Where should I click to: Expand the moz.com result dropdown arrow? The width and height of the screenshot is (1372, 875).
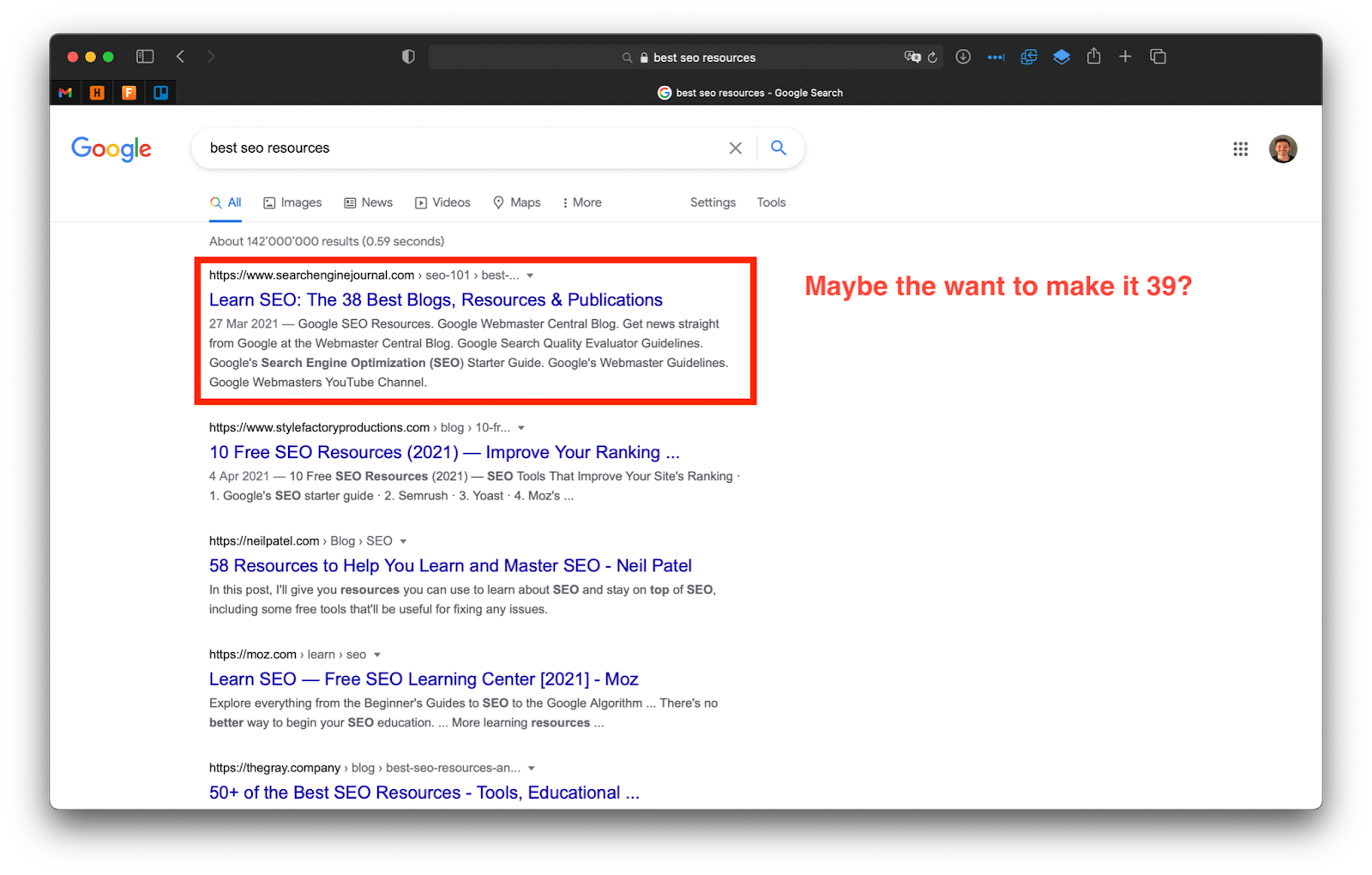coord(376,655)
